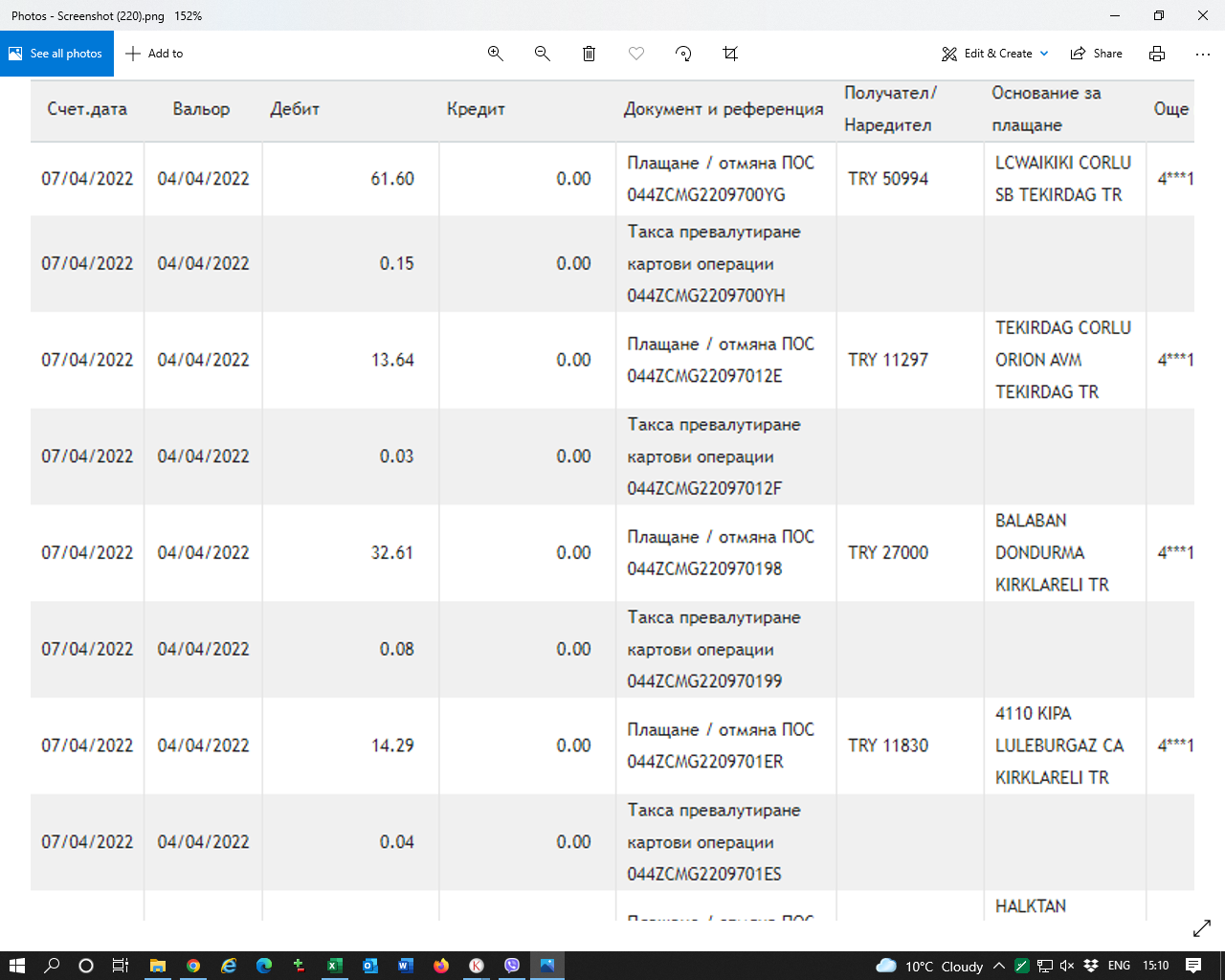Viewport: 1225px width, 980px height.
Task: Delete the photo with the trash icon
Action: pyautogui.click(x=589, y=54)
